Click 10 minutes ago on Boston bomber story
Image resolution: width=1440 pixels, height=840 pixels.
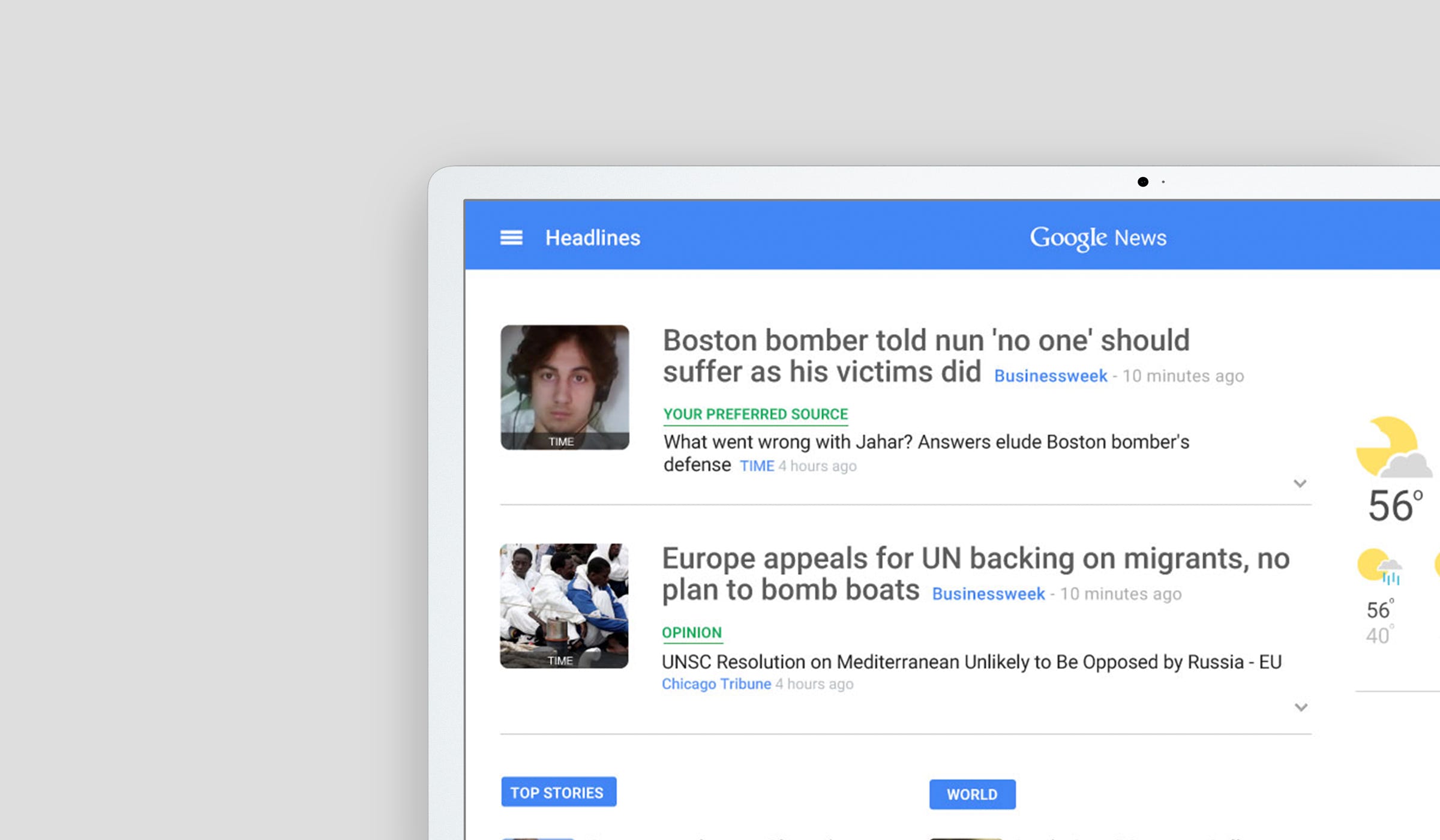(1183, 376)
